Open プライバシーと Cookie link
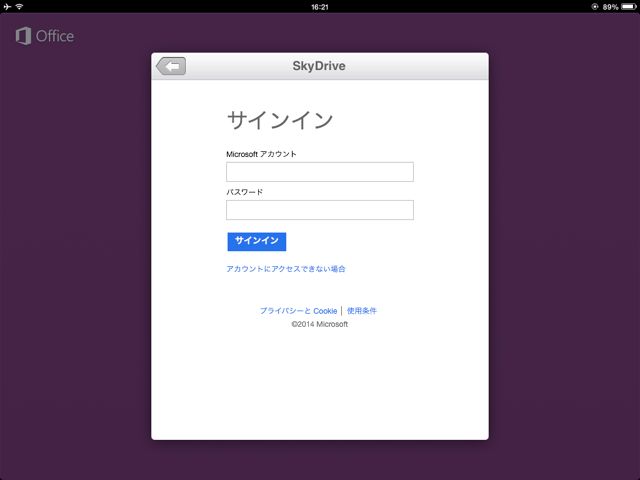The image size is (640, 480). pyautogui.click(x=298, y=311)
